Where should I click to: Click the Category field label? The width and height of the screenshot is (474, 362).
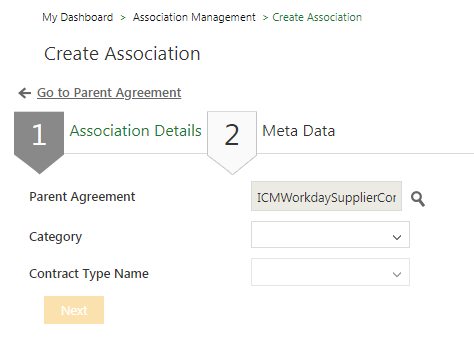click(x=55, y=237)
